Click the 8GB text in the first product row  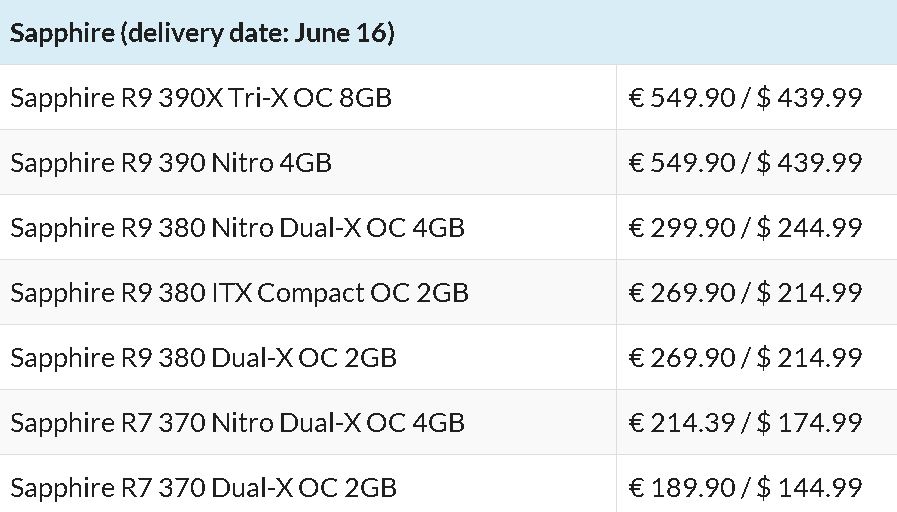pyautogui.click(x=366, y=97)
